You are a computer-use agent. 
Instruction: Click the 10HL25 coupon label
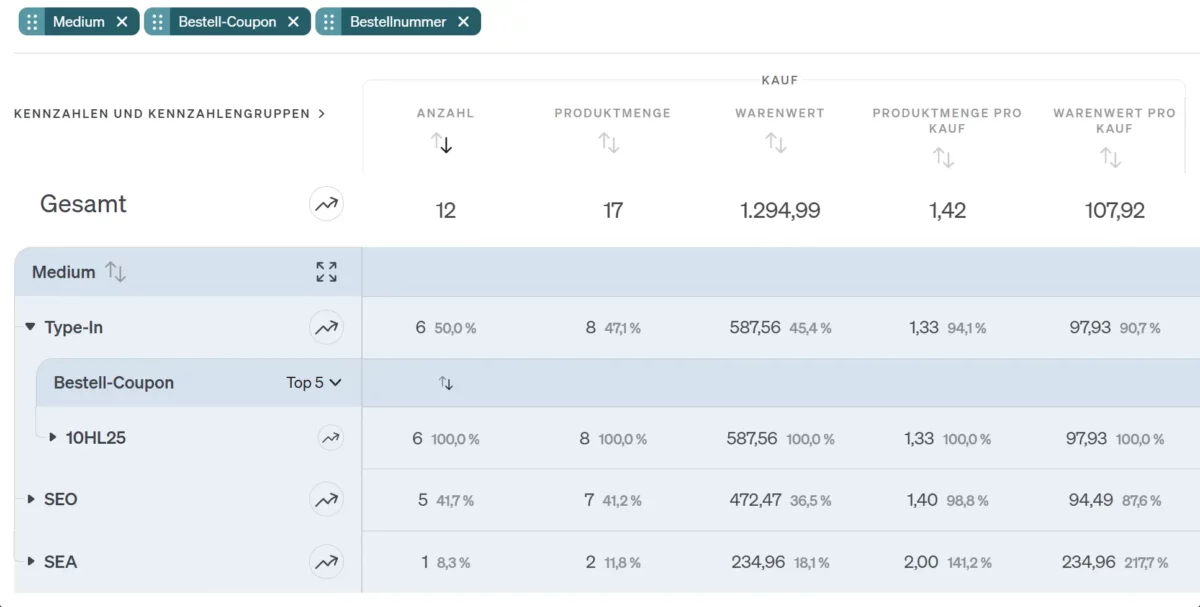(x=96, y=437)
